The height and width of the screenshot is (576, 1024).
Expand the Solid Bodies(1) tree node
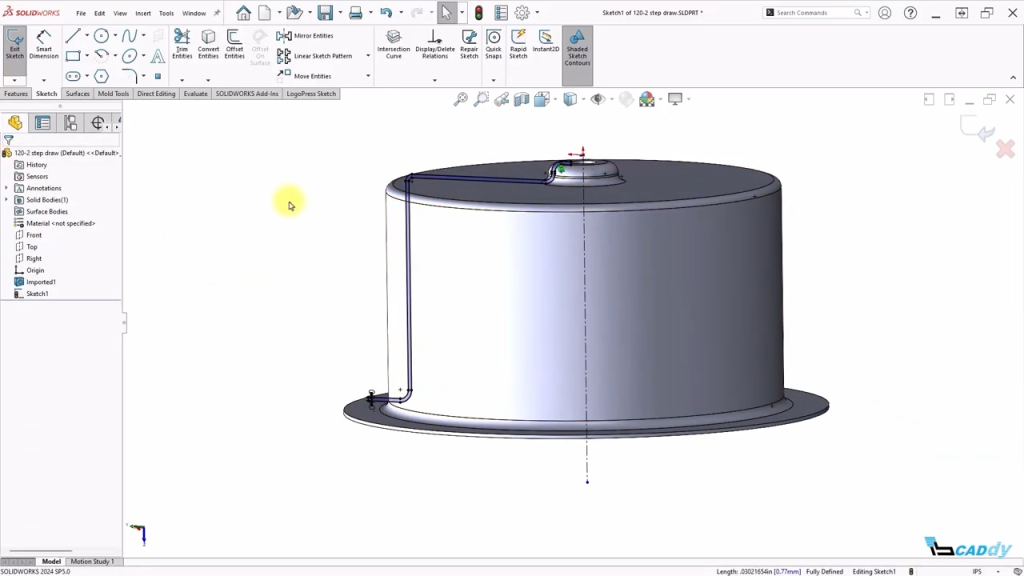(7, 200)
